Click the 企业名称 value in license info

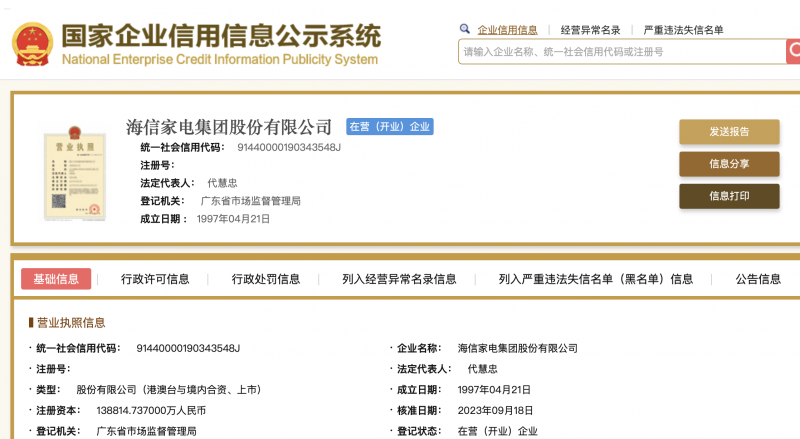pos(517,348)
